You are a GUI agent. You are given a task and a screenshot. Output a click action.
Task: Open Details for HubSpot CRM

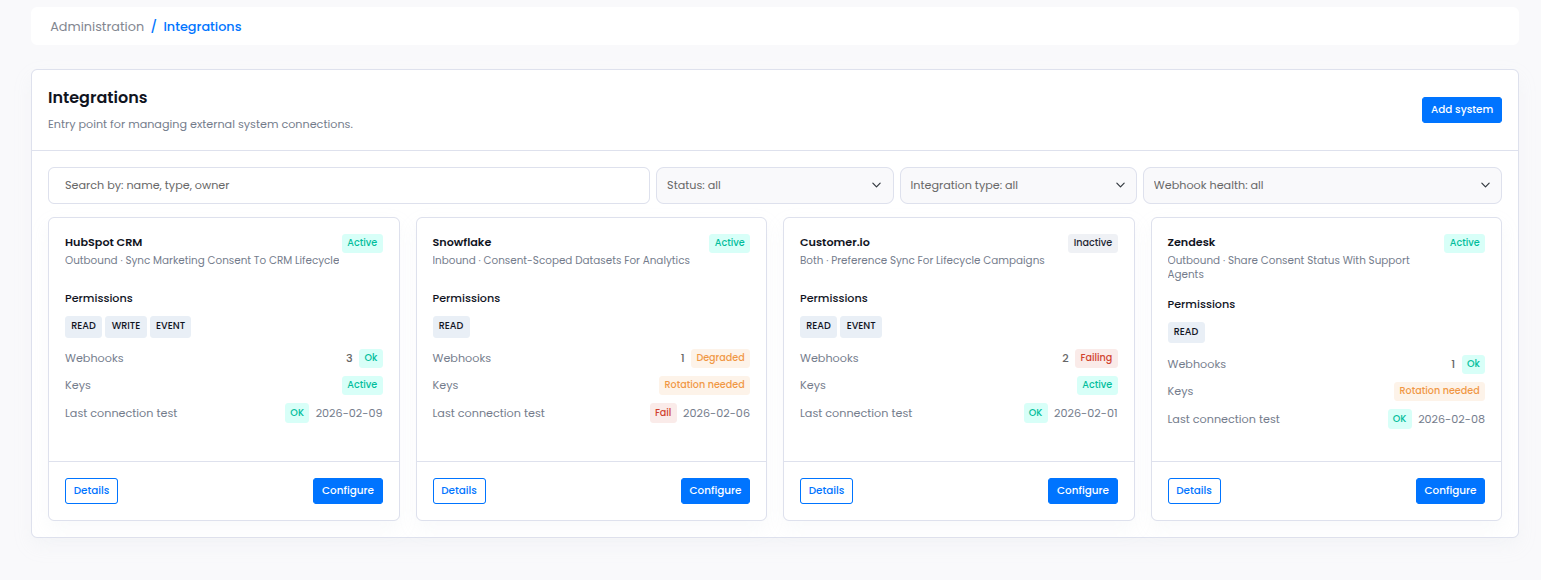91,490
